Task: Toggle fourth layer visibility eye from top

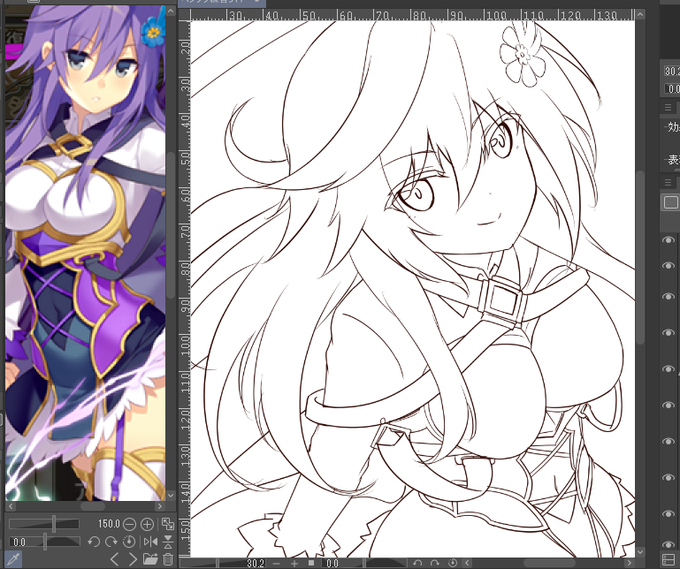Action: pyautogui.click(x=668, y=333)
